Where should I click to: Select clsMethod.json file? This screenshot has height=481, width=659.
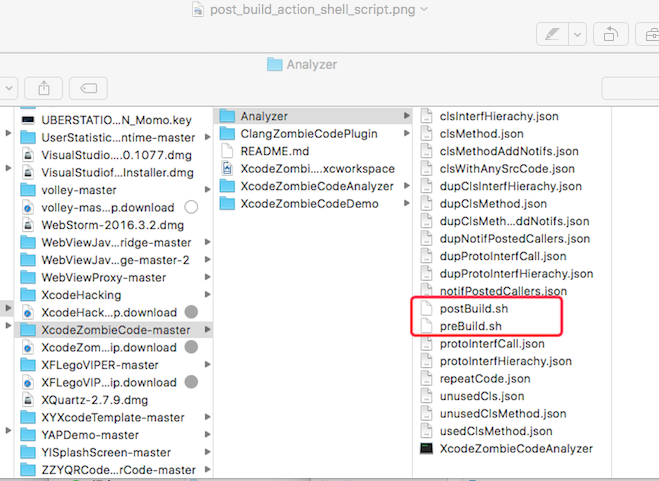pyautogui.click(x=482, y=134)
